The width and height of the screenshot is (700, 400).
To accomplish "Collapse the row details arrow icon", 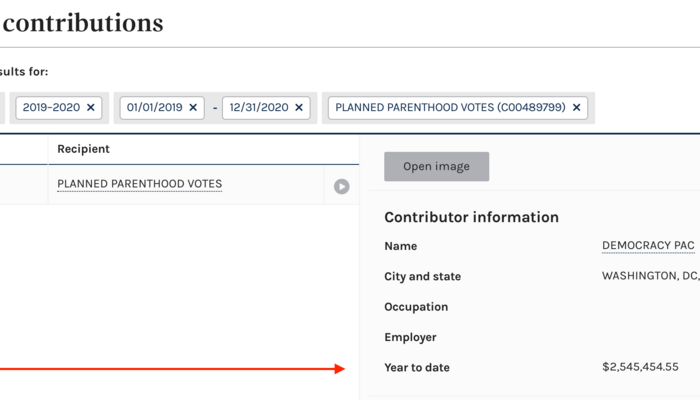I will pos(342,186).
